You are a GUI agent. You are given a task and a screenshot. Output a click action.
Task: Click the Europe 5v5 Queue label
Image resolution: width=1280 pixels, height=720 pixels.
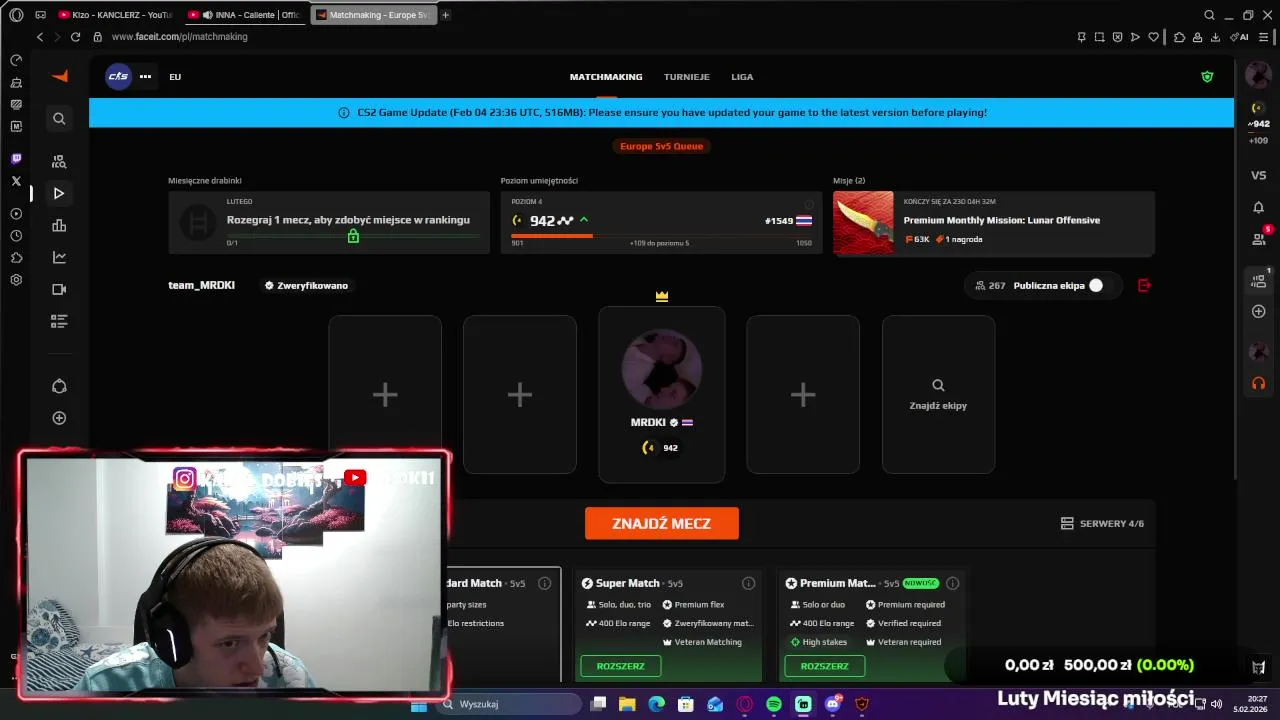(662, 146)
